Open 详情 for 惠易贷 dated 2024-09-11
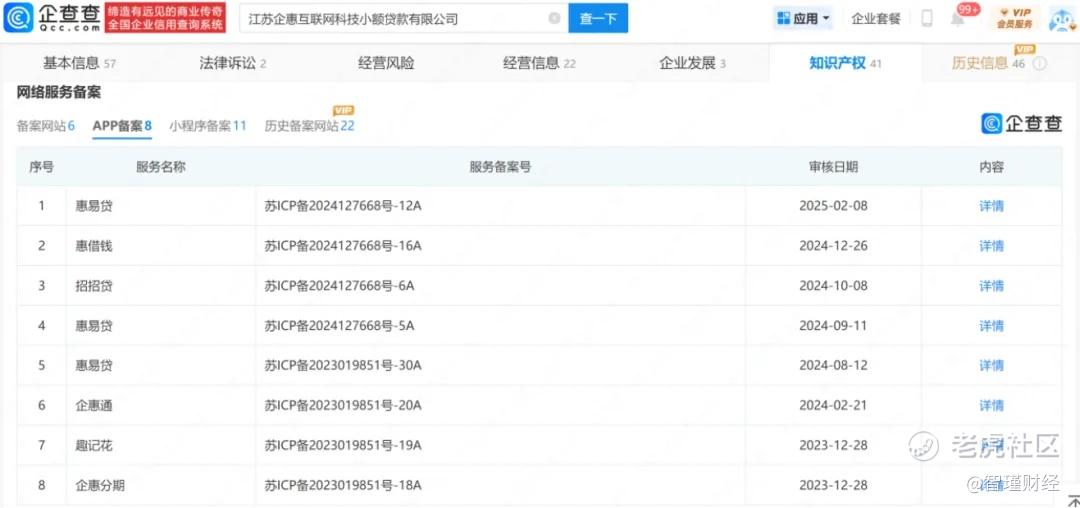 coord(991,326)
